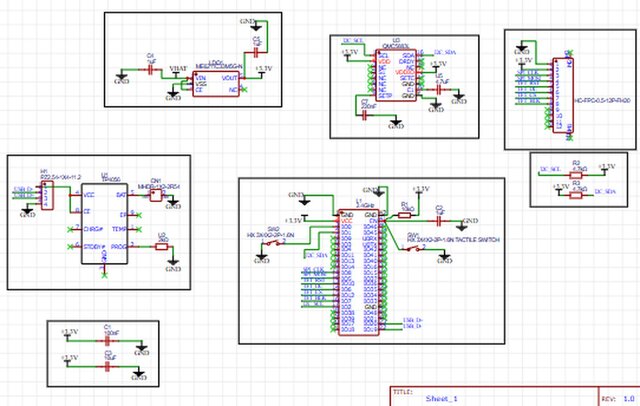Click the Sheet_1 title text in title block
Viewport: 640px width, 406px height.
(442, 398)
